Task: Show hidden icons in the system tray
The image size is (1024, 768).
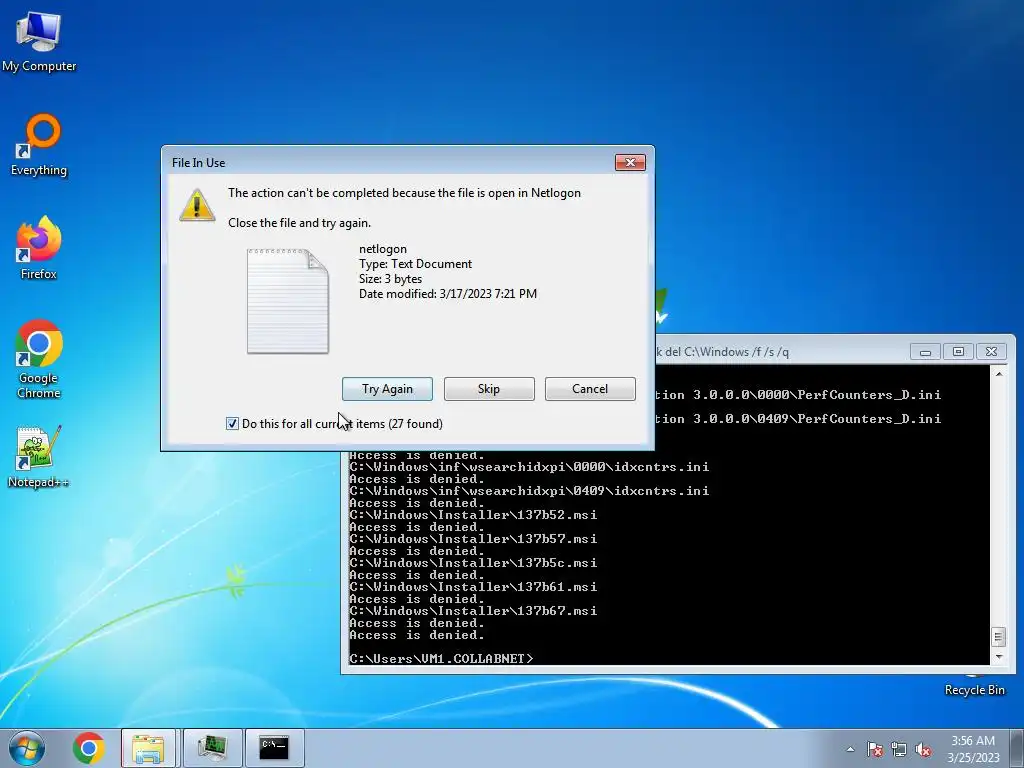Action: tap(850, 749)
